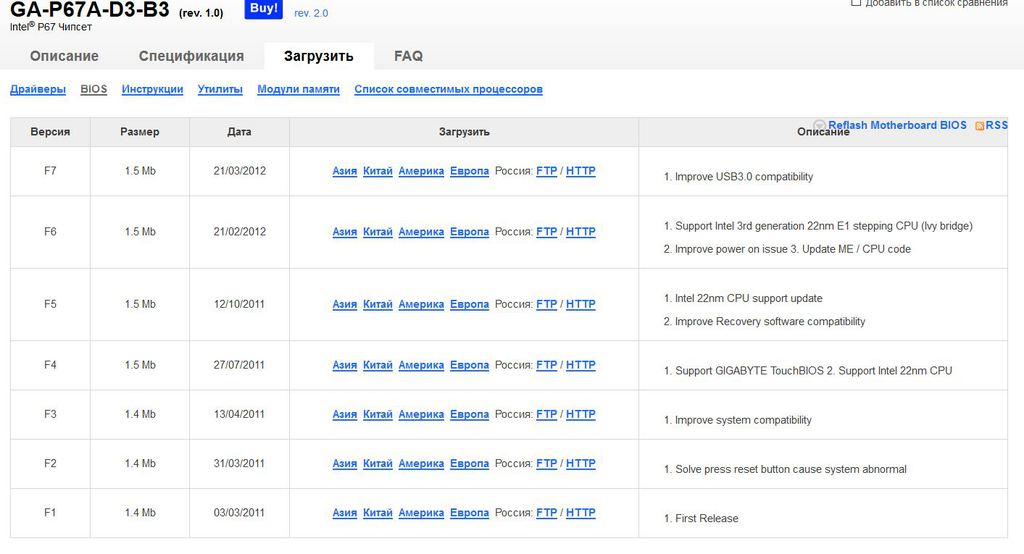Select the F7 version cell
Screen dimensions: 1024x554
coord(50,171)
